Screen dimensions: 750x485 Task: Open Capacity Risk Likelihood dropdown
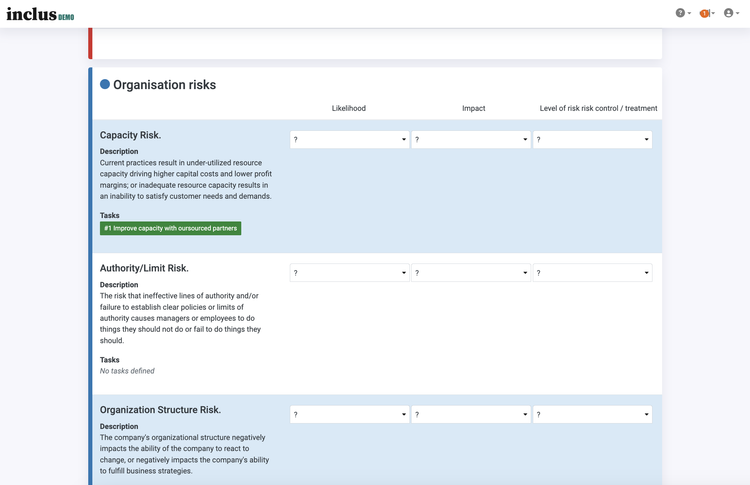(x=350, y=139)
